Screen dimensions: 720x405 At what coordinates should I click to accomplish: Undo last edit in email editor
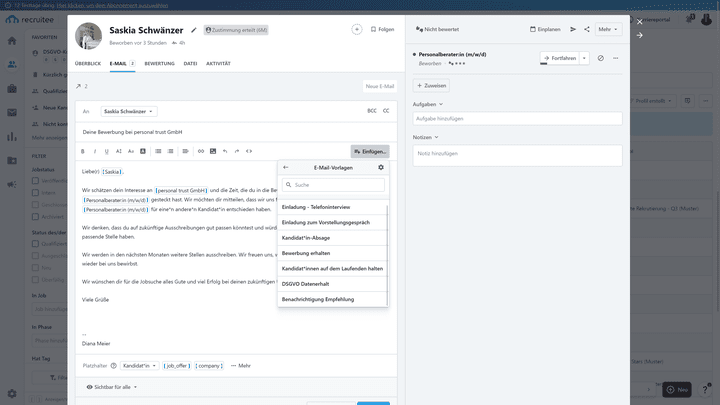(x=225, y=151)
